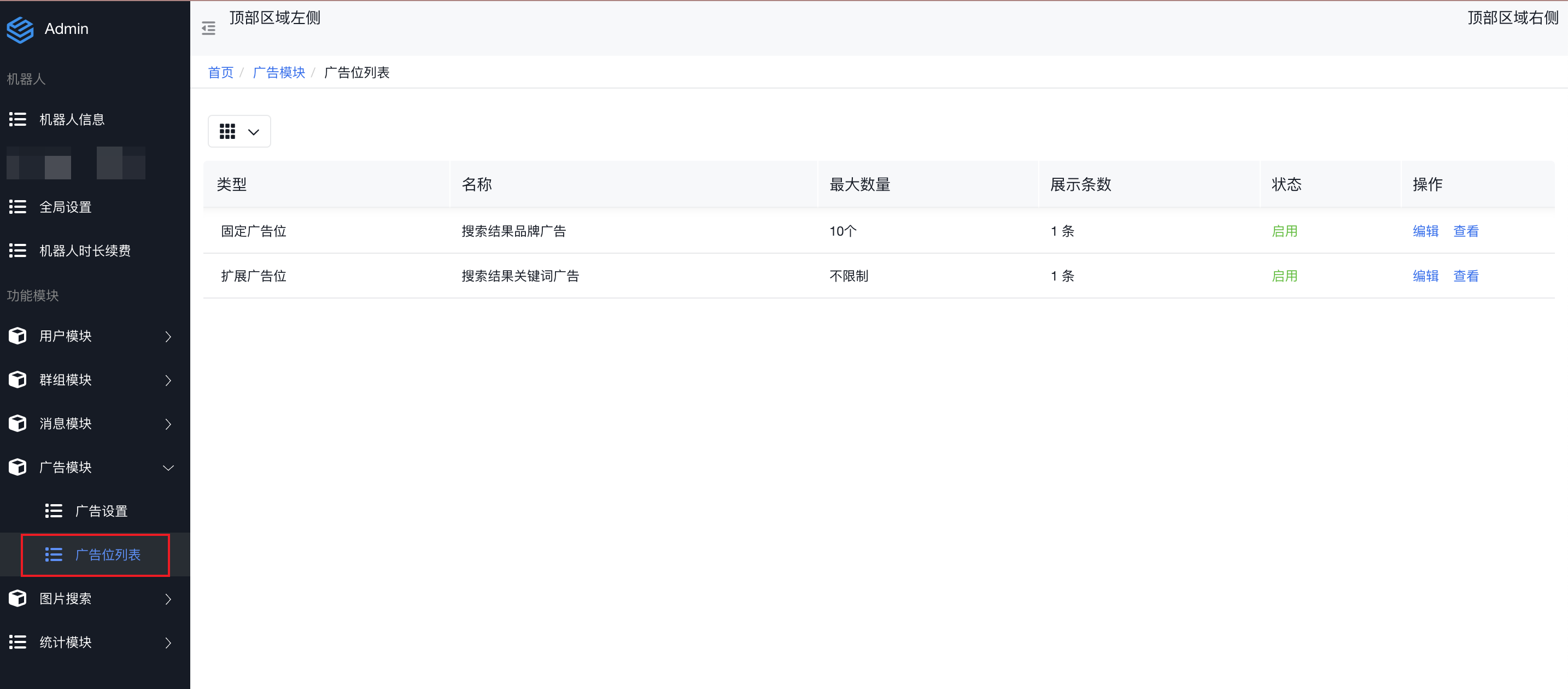Open the 广告设置 submenu item
This screenshot has width=1568, height=689.
tap(101, 511)
